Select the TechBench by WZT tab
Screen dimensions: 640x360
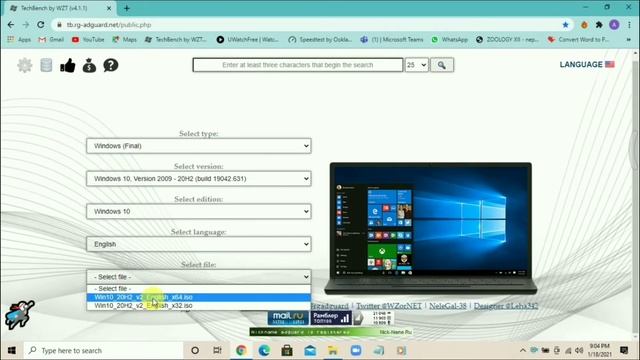coord(60,8)
